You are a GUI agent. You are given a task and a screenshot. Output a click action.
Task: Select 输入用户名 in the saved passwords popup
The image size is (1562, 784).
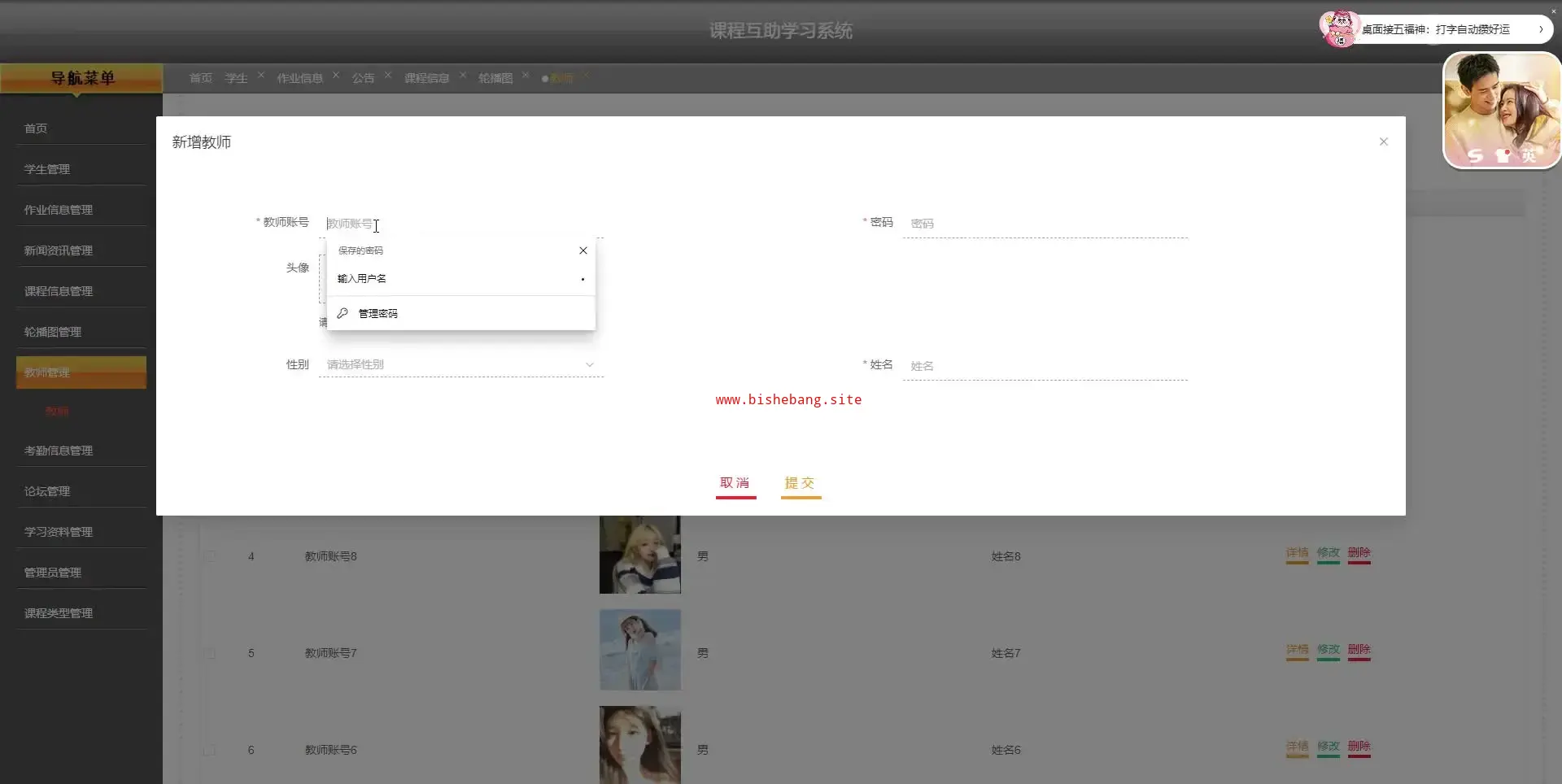460,279
